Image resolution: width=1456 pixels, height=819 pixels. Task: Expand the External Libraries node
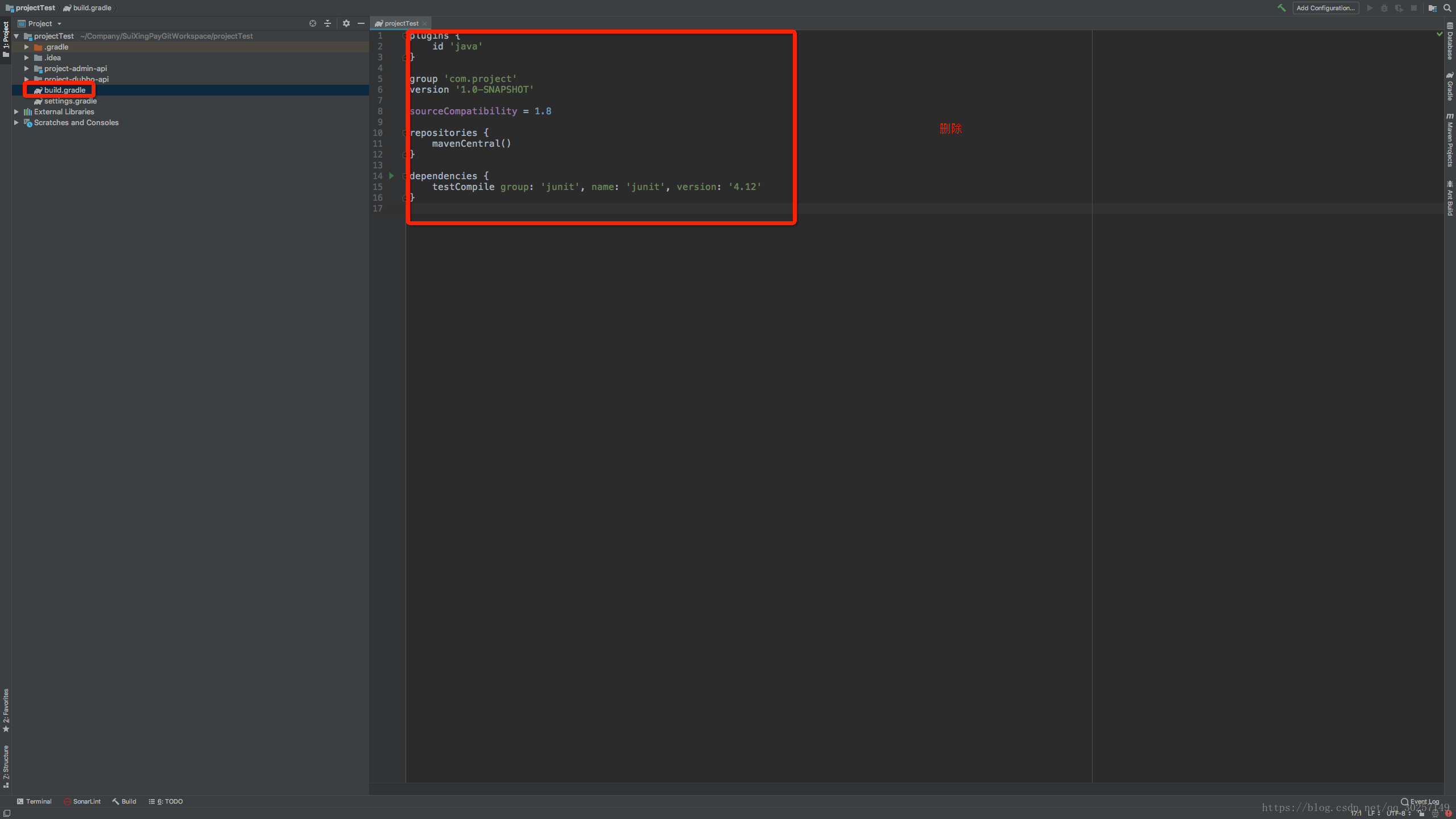pyautogui.click(x=16, y=112)
